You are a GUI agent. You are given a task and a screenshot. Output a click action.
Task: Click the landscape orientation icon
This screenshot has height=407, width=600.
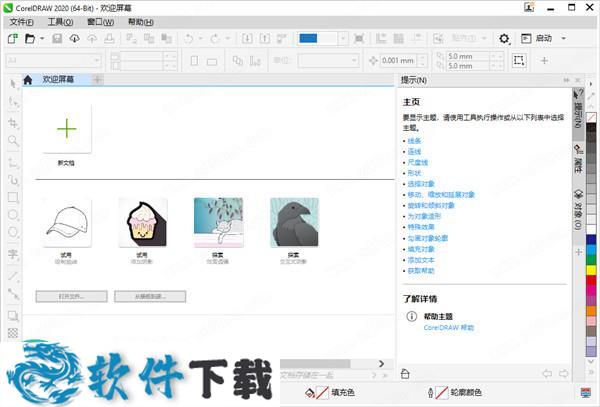[212, 61]
